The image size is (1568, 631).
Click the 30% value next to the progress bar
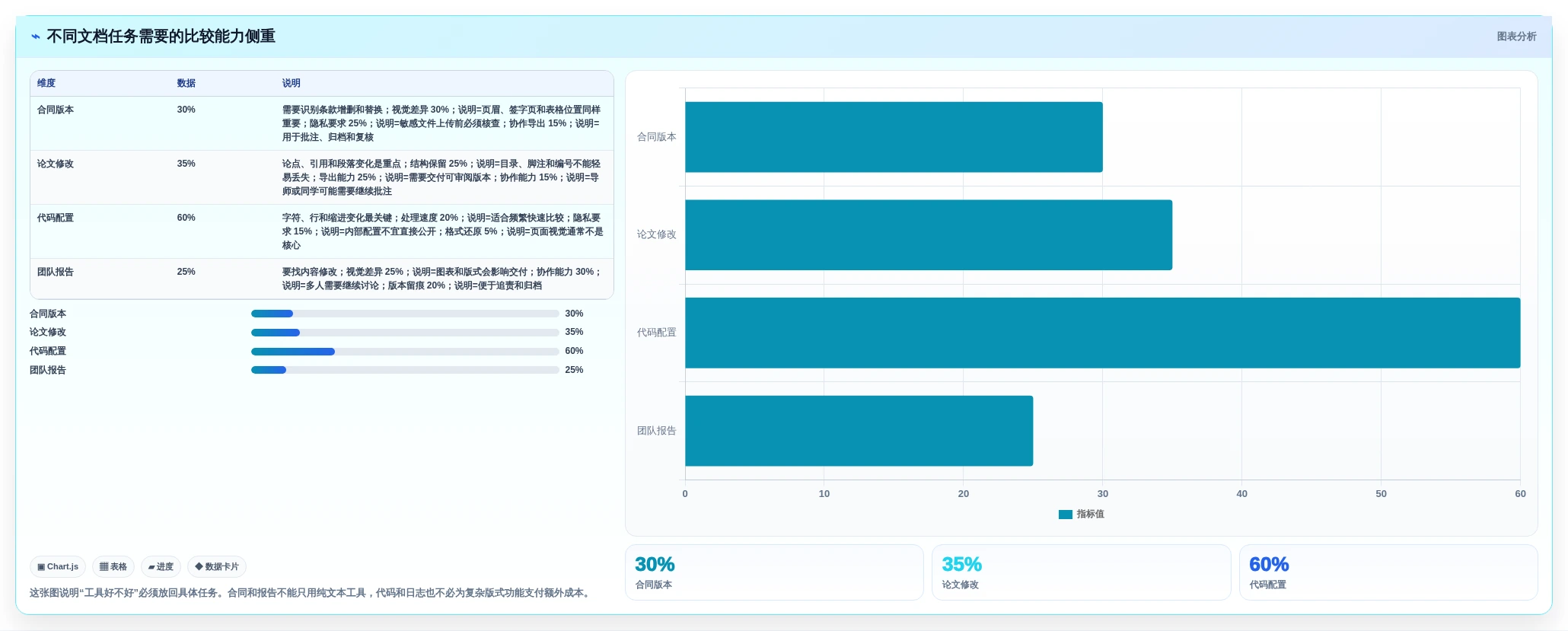(574, 314)
